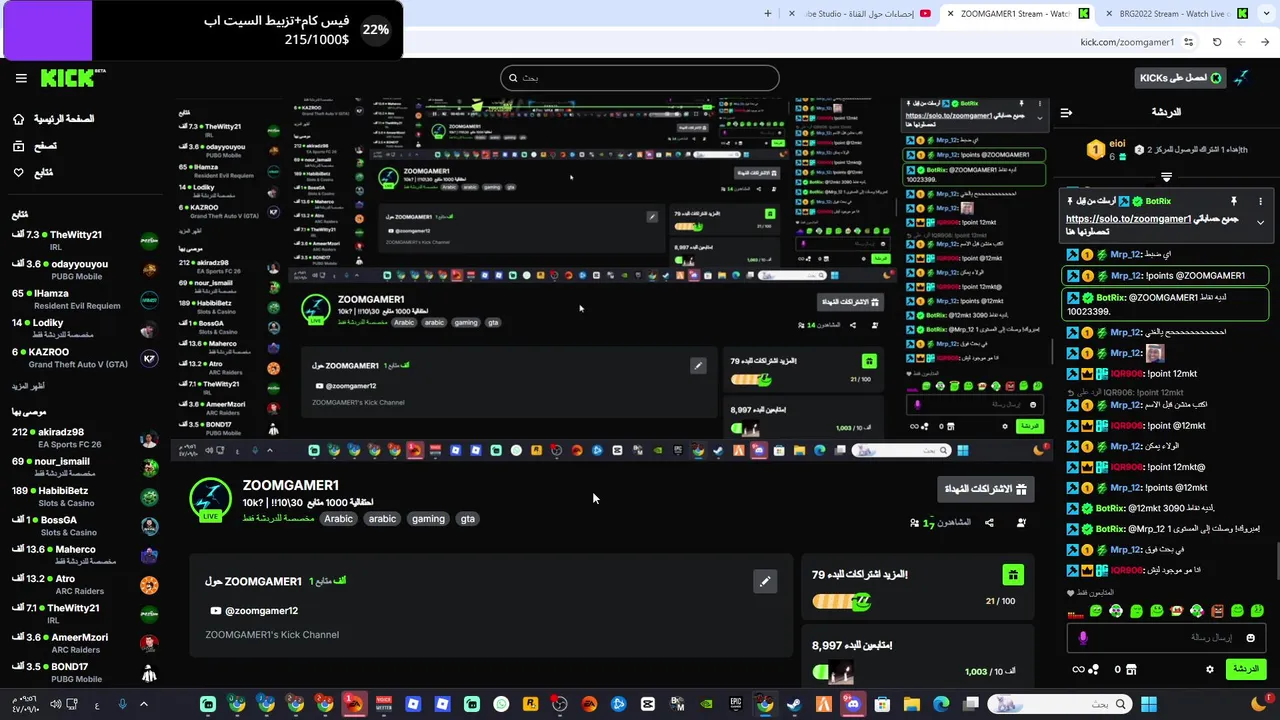The height and width of the screenshot is (720, 1280).
Task: Expand the chat leaderboard handle
Action: point(1166,177)
